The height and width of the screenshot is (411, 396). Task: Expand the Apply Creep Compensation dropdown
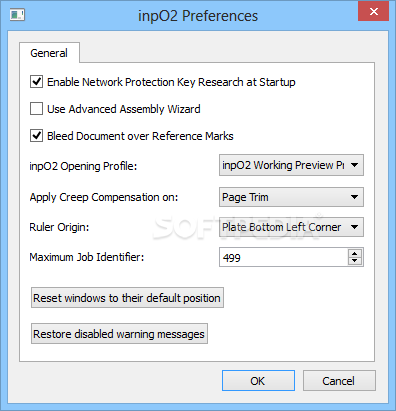(x=355, y=197)
